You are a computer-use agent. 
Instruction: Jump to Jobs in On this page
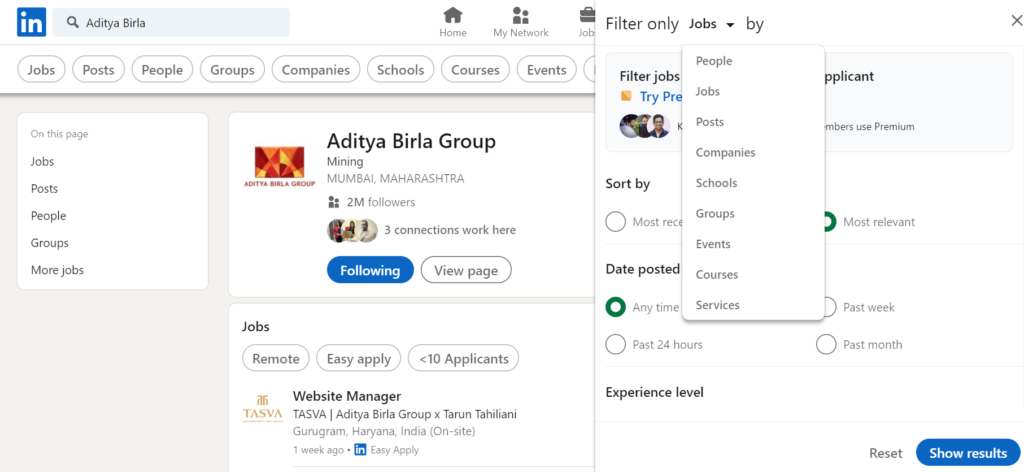pyautogui.click(x=42, y=161)
